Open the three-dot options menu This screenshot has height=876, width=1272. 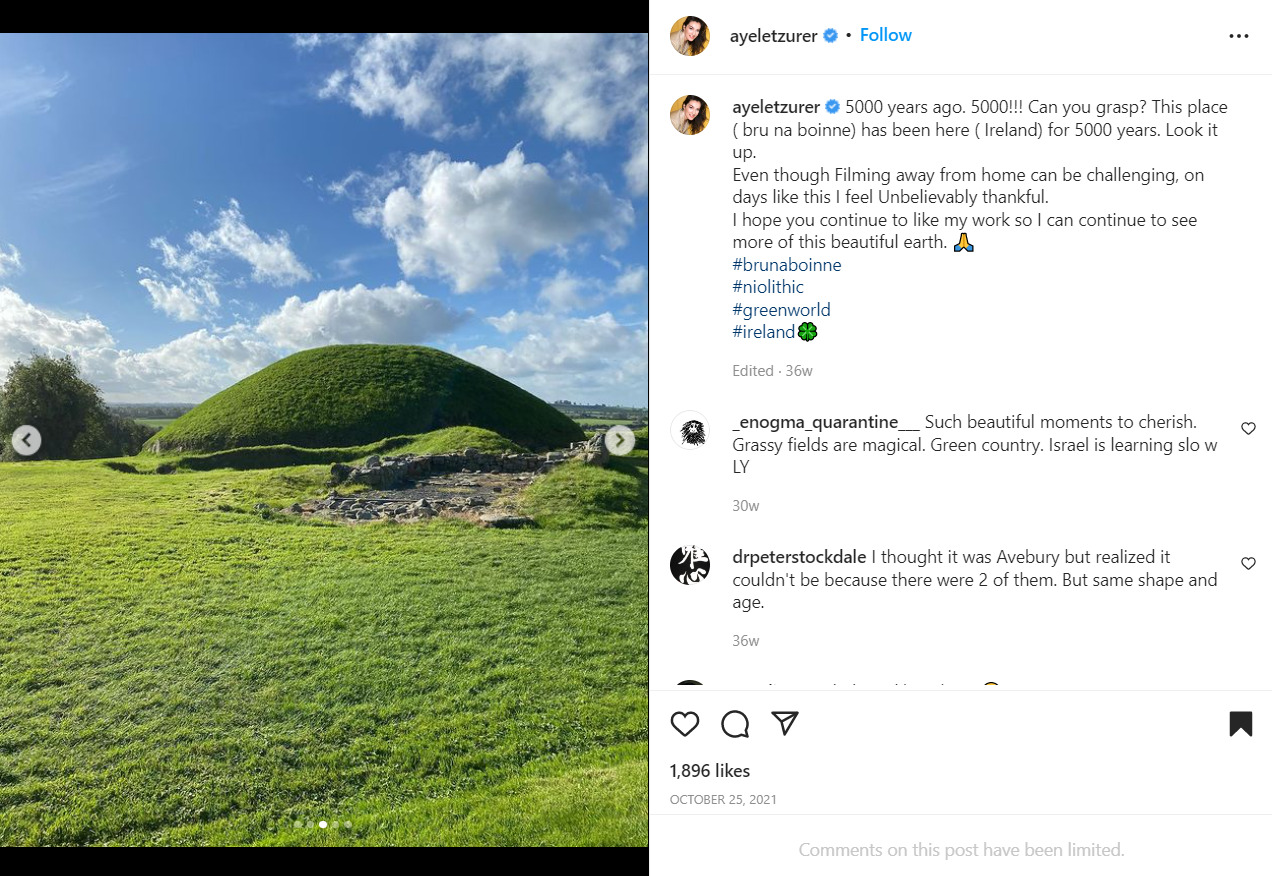[1239, 36]
